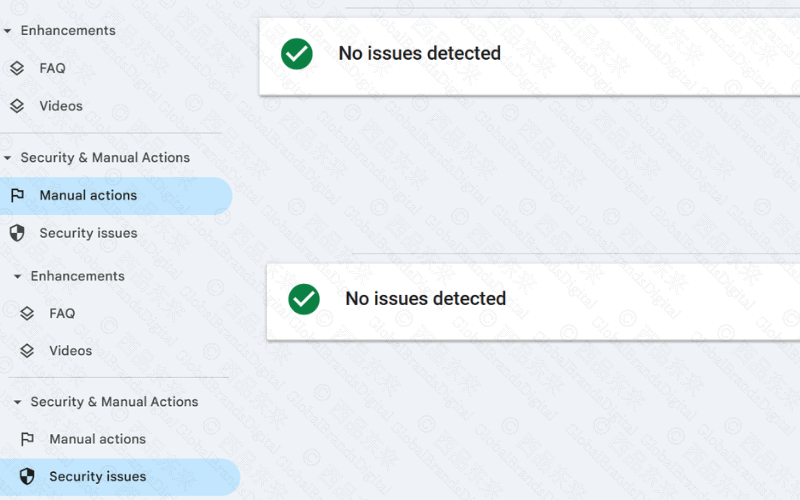Click the layers icon beside the lower Videos entry

[27, 351]
